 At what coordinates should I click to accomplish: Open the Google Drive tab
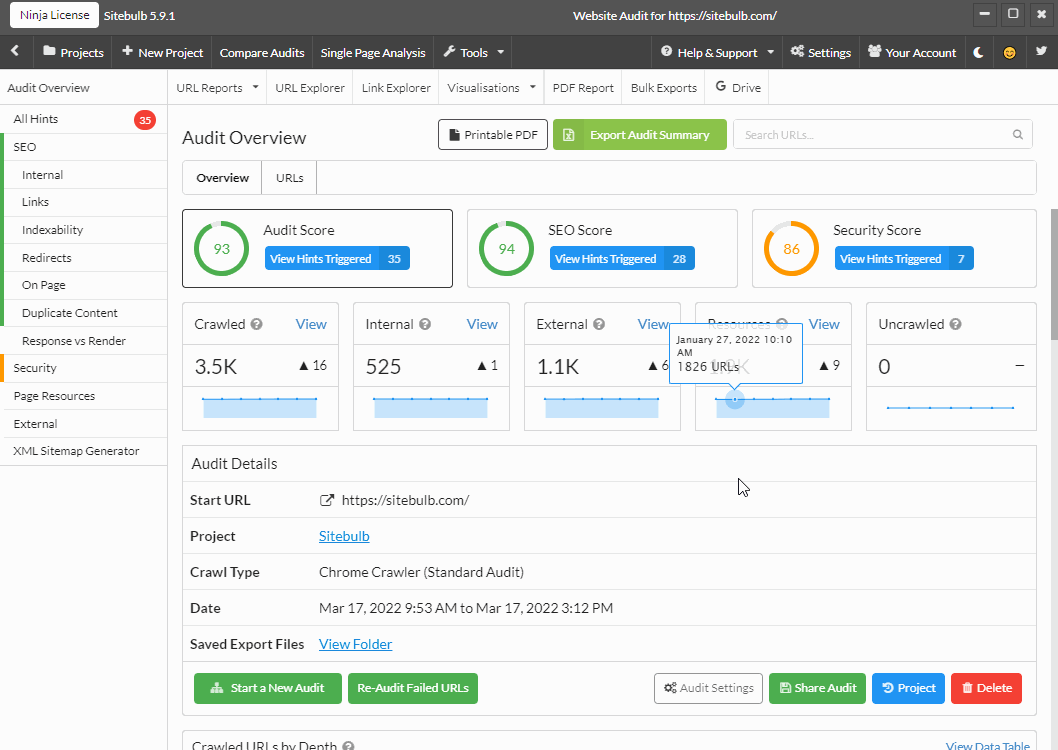(737, 88)
